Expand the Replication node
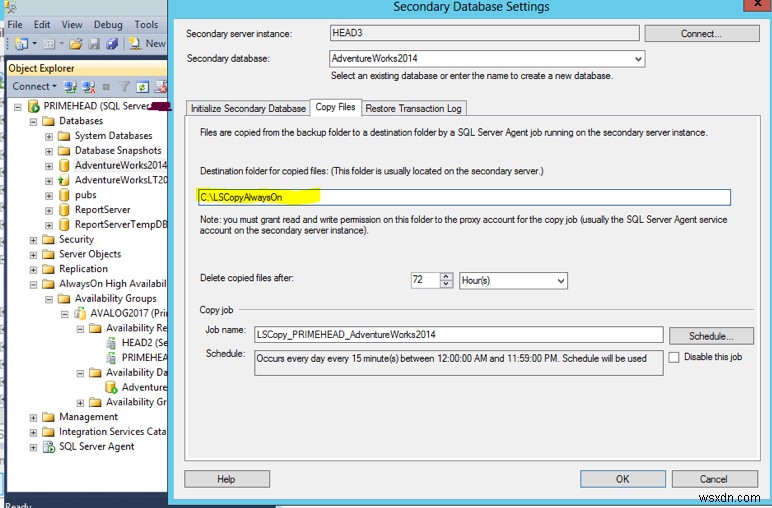The width and height of the screenshot is (772, 508). tap(33, 269)
